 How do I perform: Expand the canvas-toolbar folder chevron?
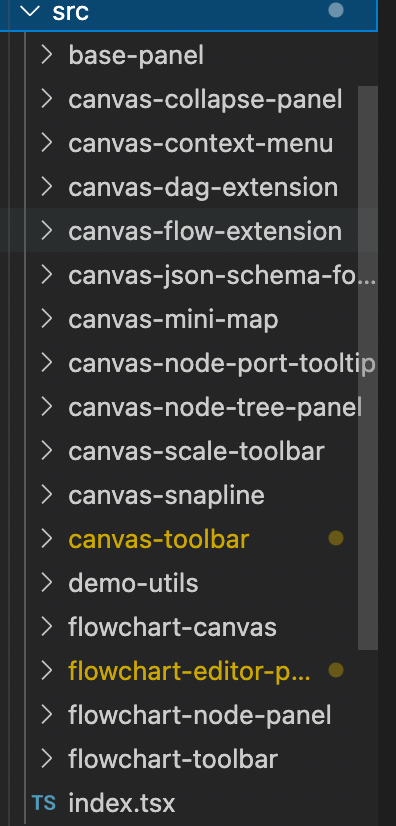point(47,539)
